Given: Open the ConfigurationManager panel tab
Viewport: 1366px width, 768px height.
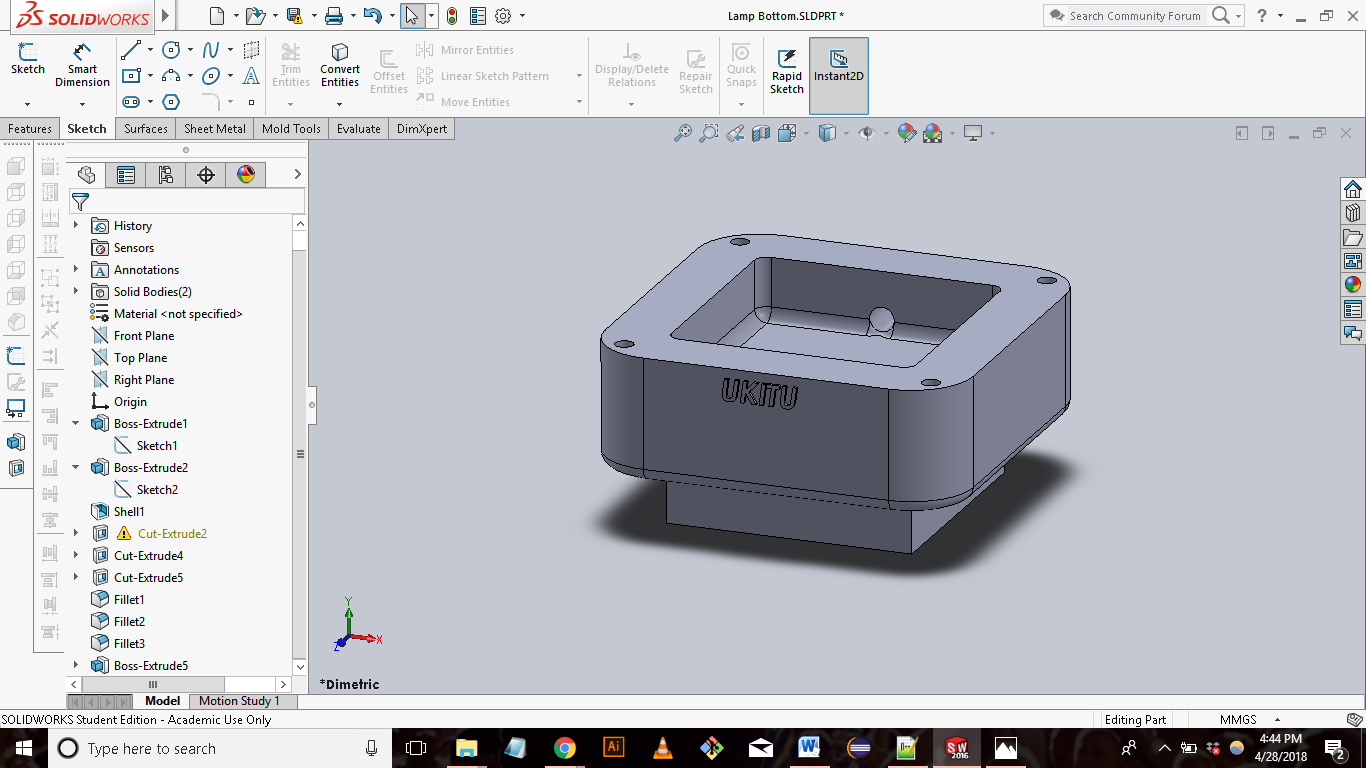Looking at the screenshot, I should click(x=166, y=175).
